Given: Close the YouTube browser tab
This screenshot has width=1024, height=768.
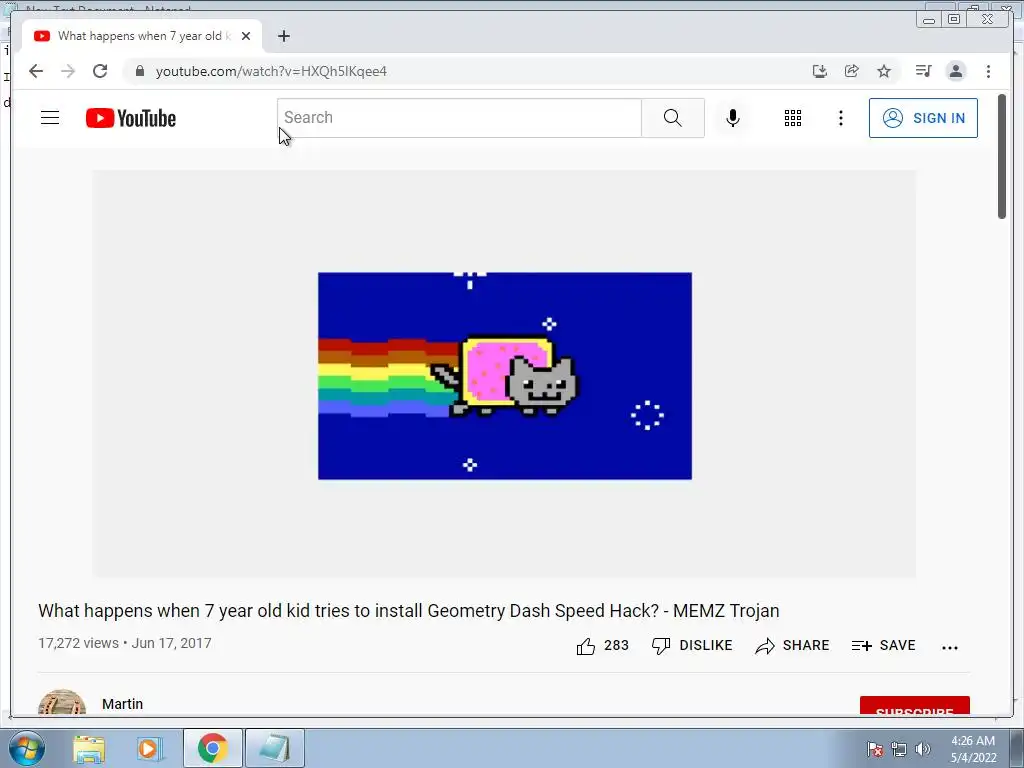Looking at the screenshot, I should click(246, 36).
